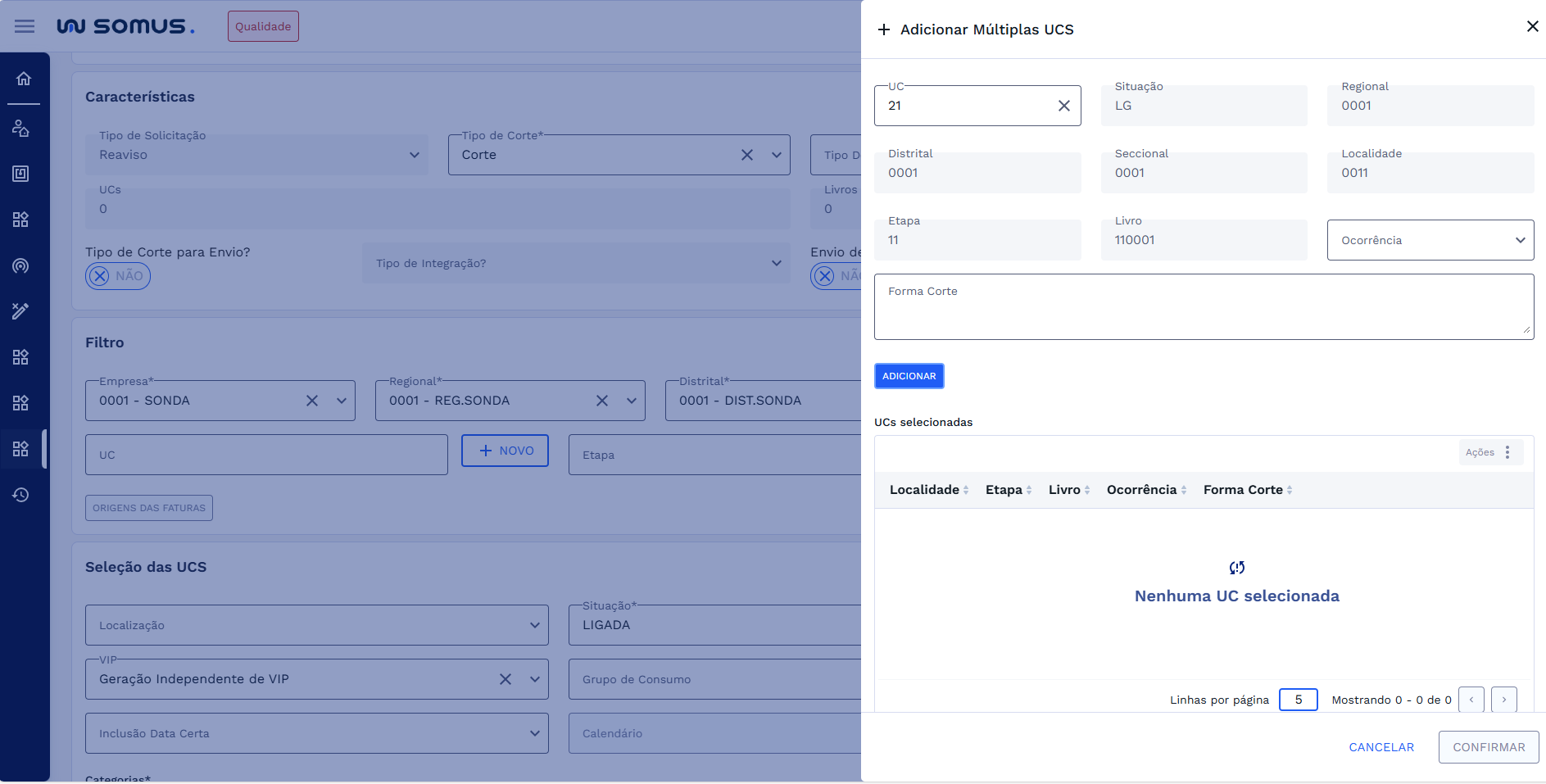The image size is (1546, 784).
Task: Click CANCELAR to dismiss the panel
Action: pyautogui.click(x=1381, y=747)
